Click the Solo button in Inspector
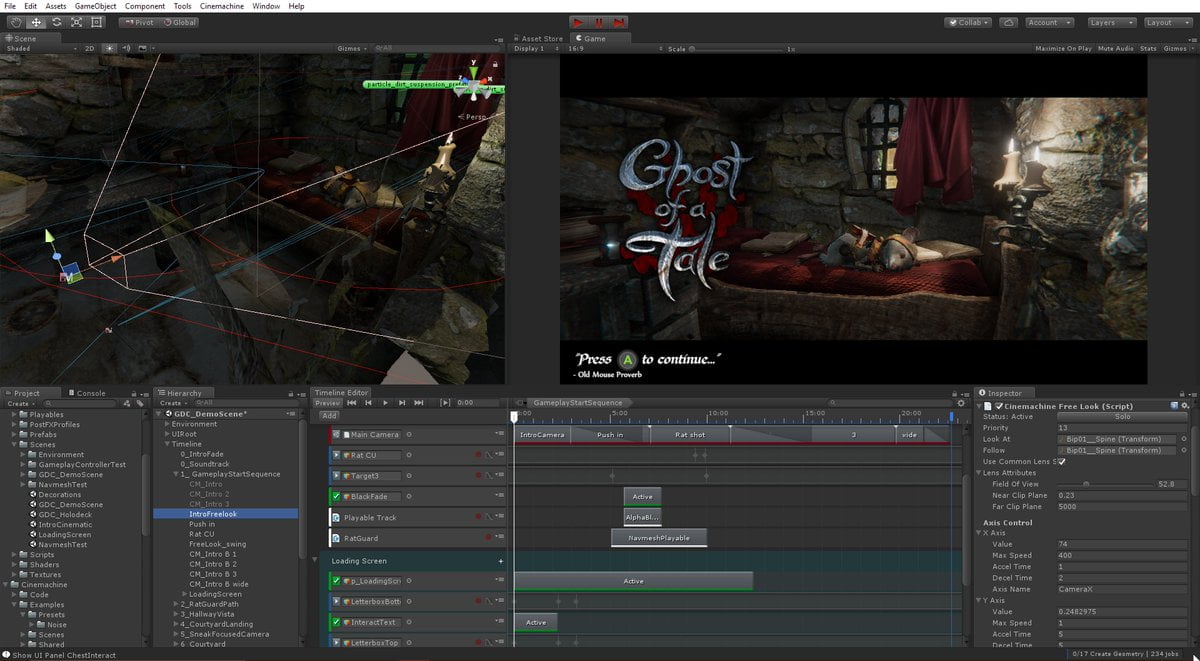 [x=1122, y=417]
